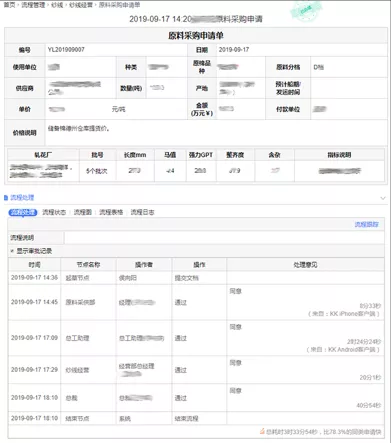Image resolution: width=391 pixels, height=443 pixels.
Task: Click the 强力GPT column header
Action: pyautogui.click(x=201, y=155)
